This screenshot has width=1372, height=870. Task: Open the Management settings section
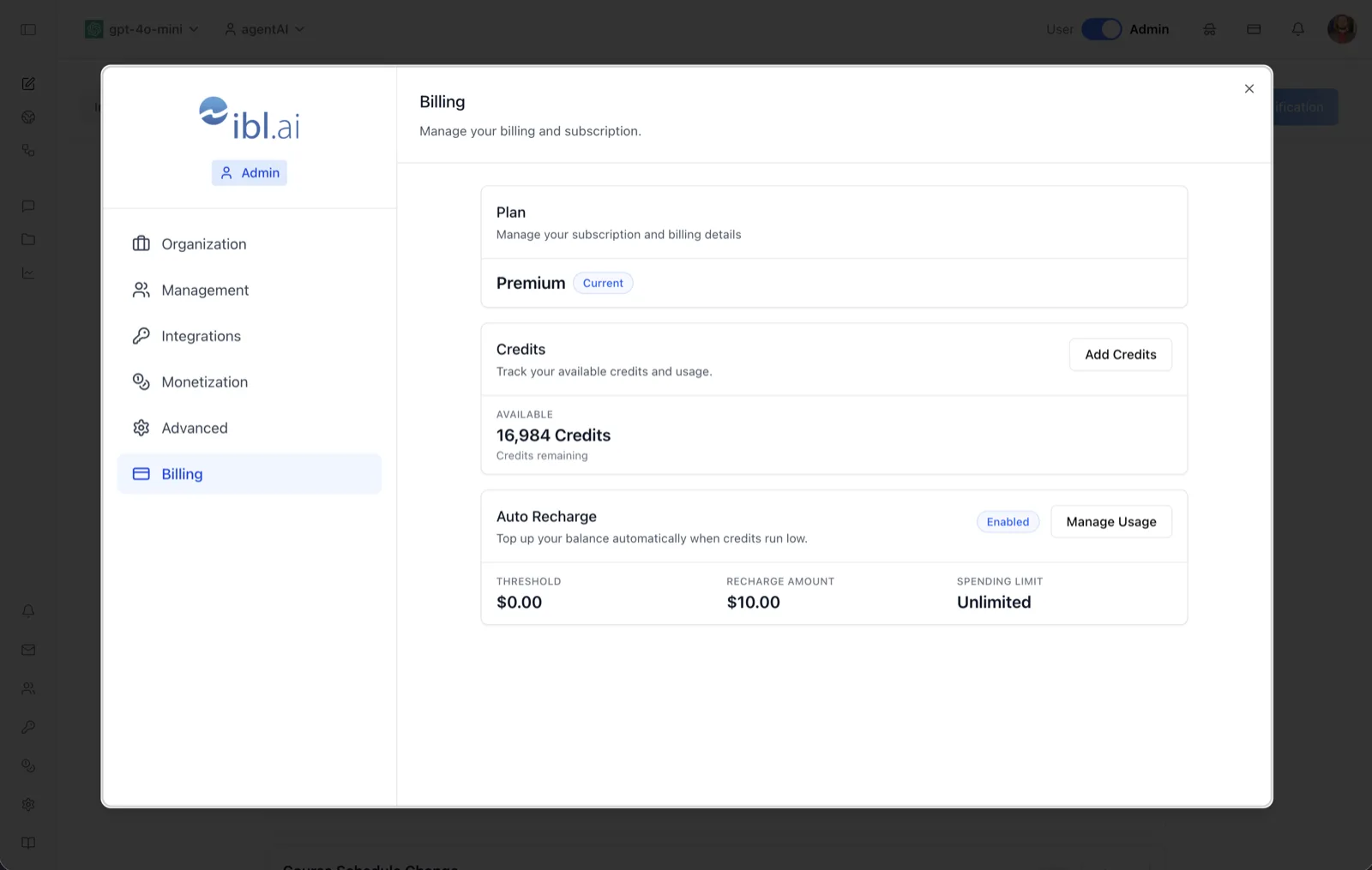249,290
